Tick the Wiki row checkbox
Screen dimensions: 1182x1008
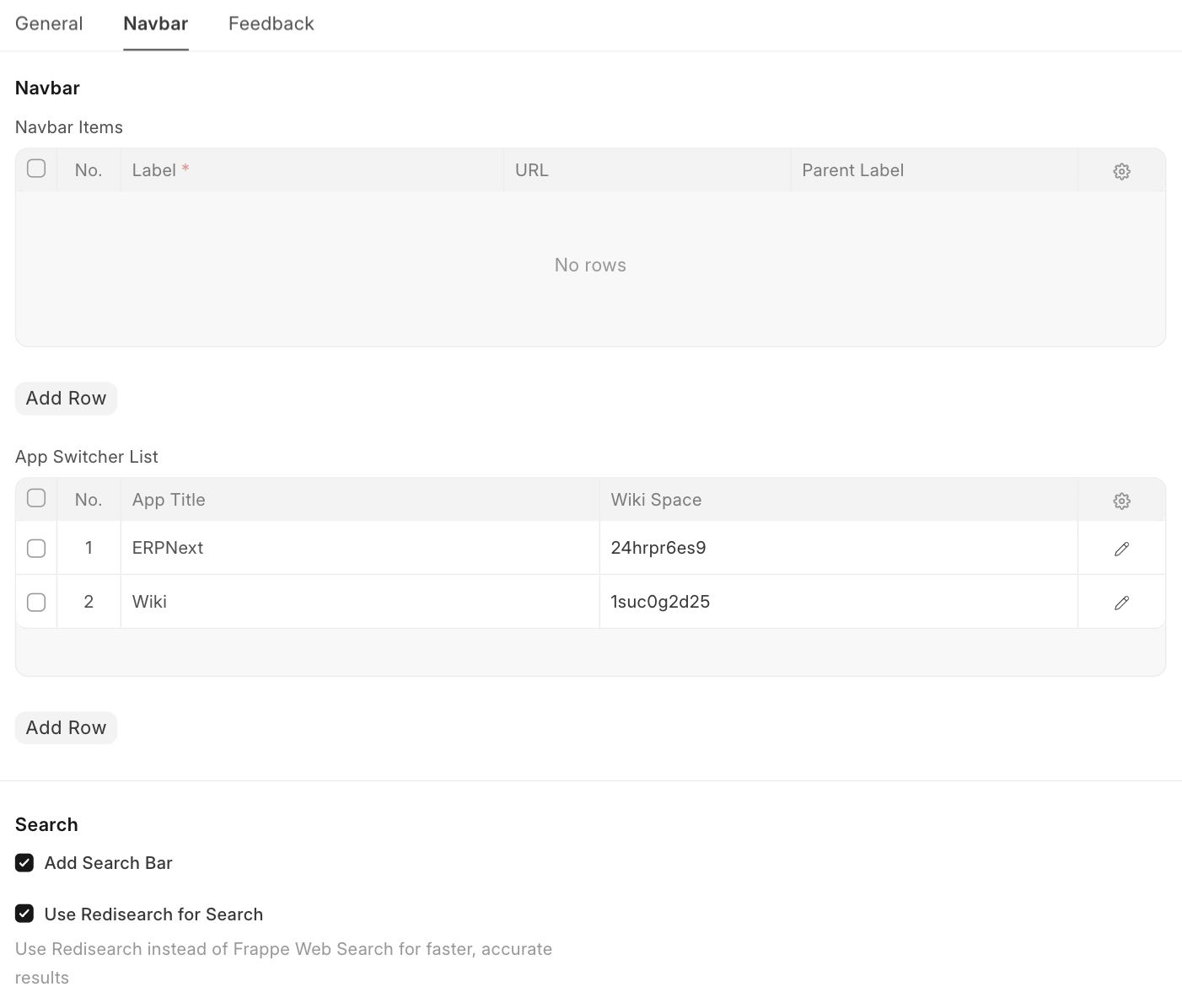coord(36,603)
